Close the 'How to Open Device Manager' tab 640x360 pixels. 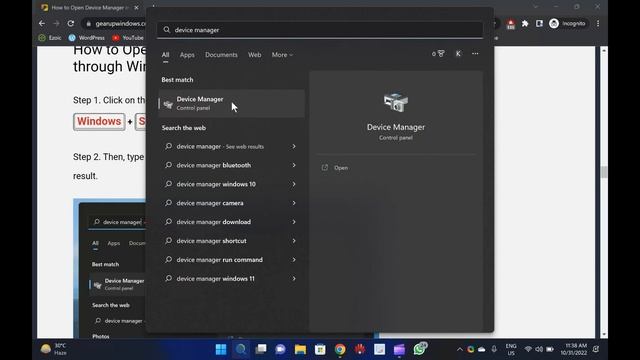(136, 7)
